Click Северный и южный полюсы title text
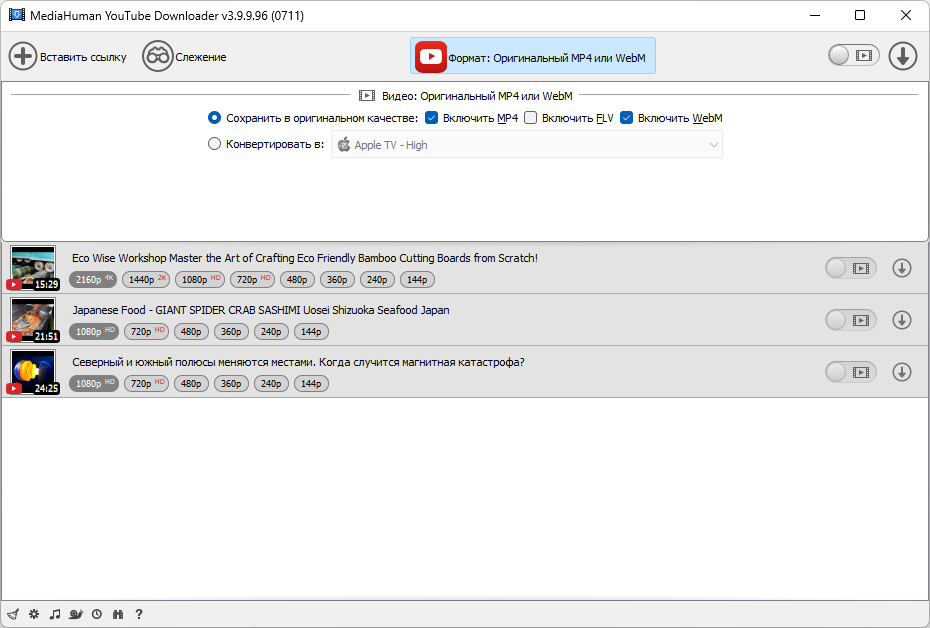930x628 pixels. (298, 362)
